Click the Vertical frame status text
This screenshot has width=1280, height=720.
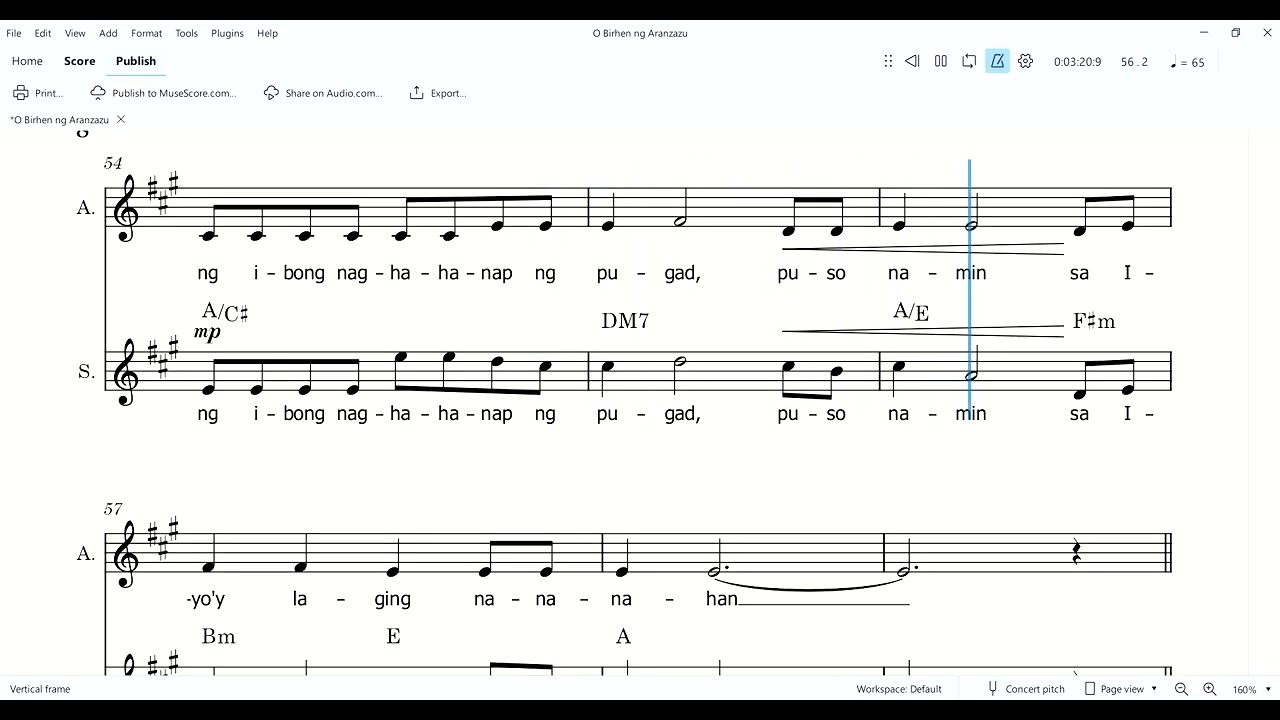(x=40, y=689)
